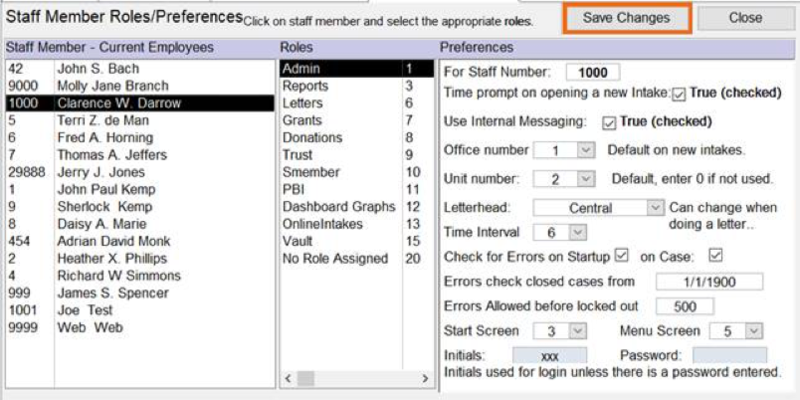Click the For Staff Number field
This screenshot has height=400, width=800.
point(592,72)
